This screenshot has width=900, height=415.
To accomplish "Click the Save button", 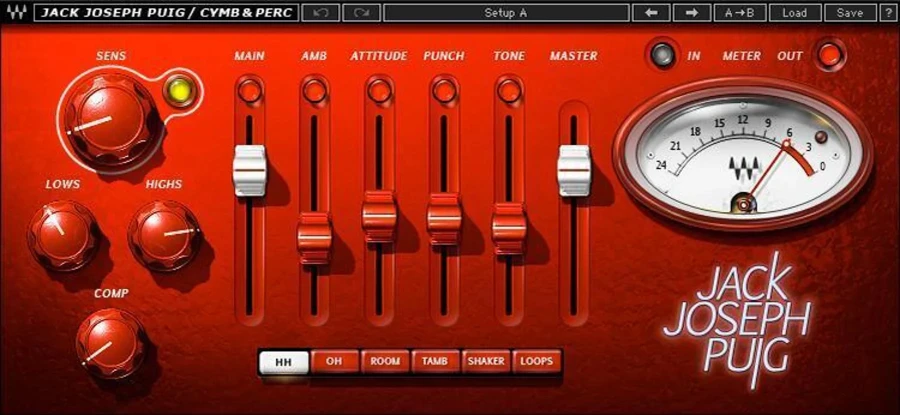I will [849, 13].
